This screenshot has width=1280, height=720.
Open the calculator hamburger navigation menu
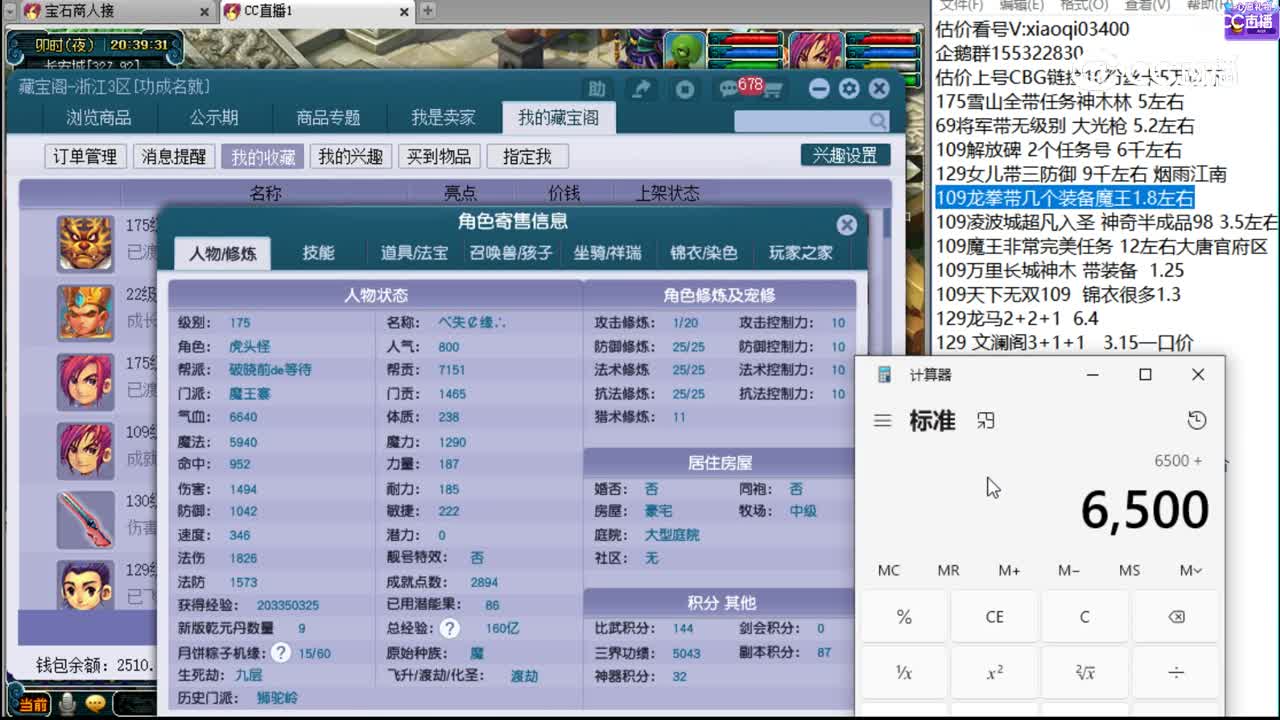pos(882,421)
